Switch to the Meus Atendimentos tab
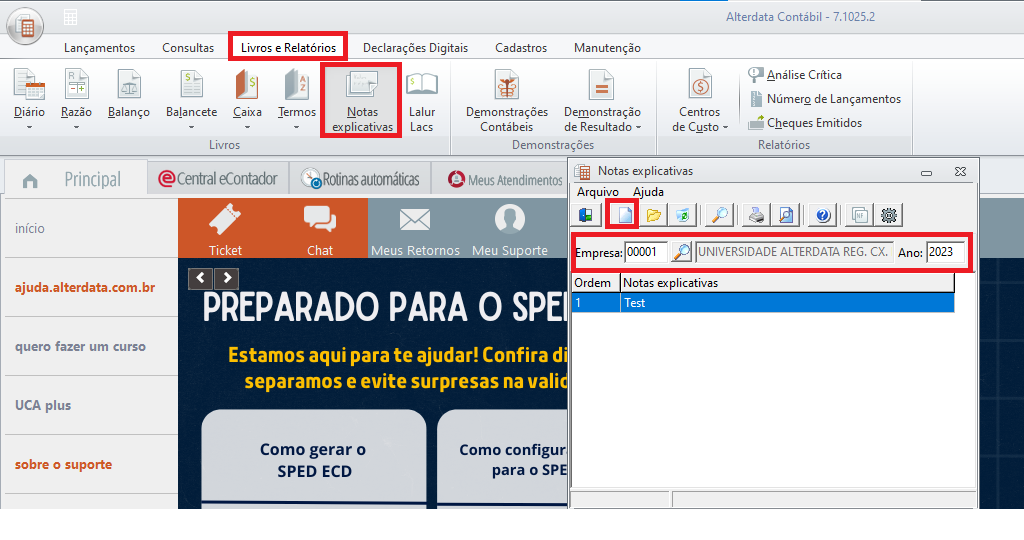The height and width of the screenshot is (540, 1024). 505,180
